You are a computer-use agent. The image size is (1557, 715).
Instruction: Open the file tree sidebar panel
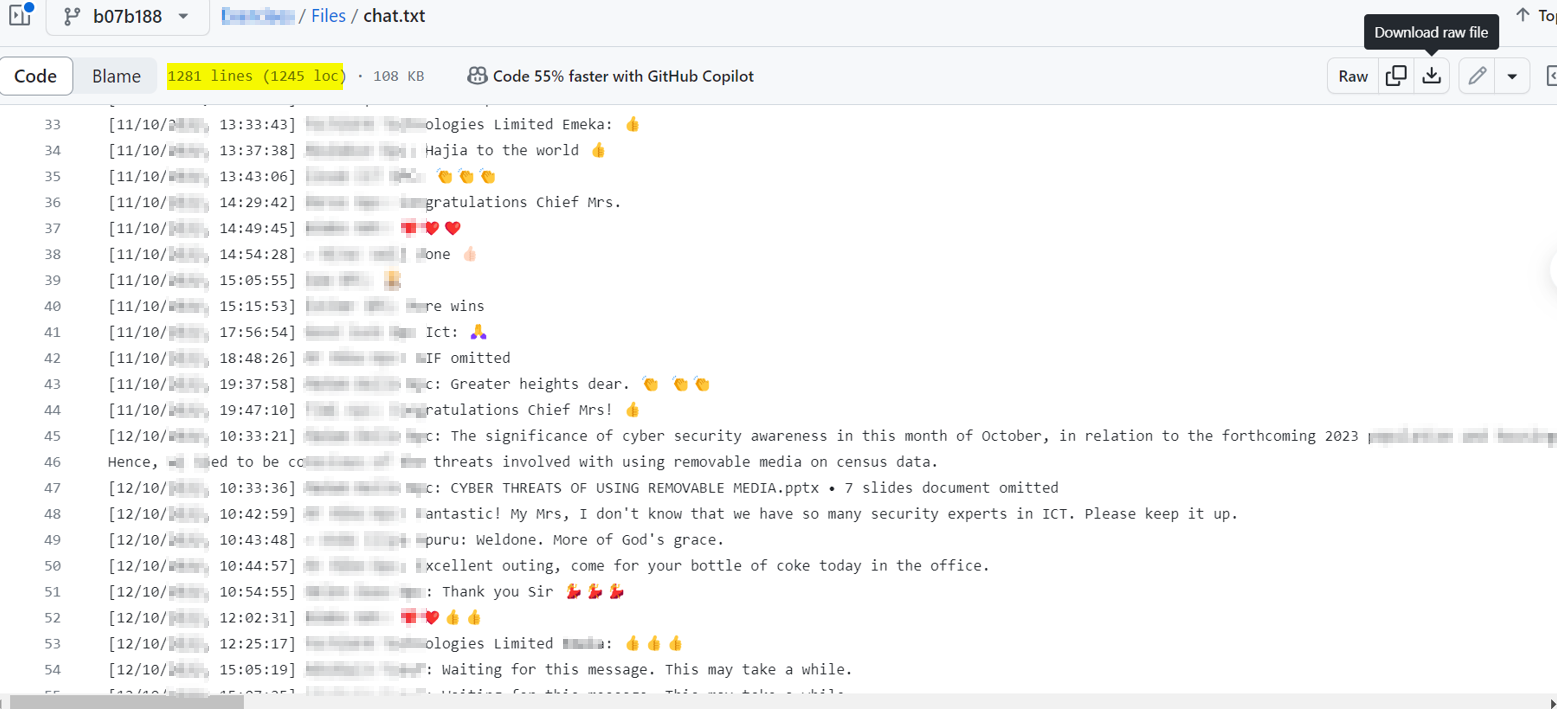(20, 16)
